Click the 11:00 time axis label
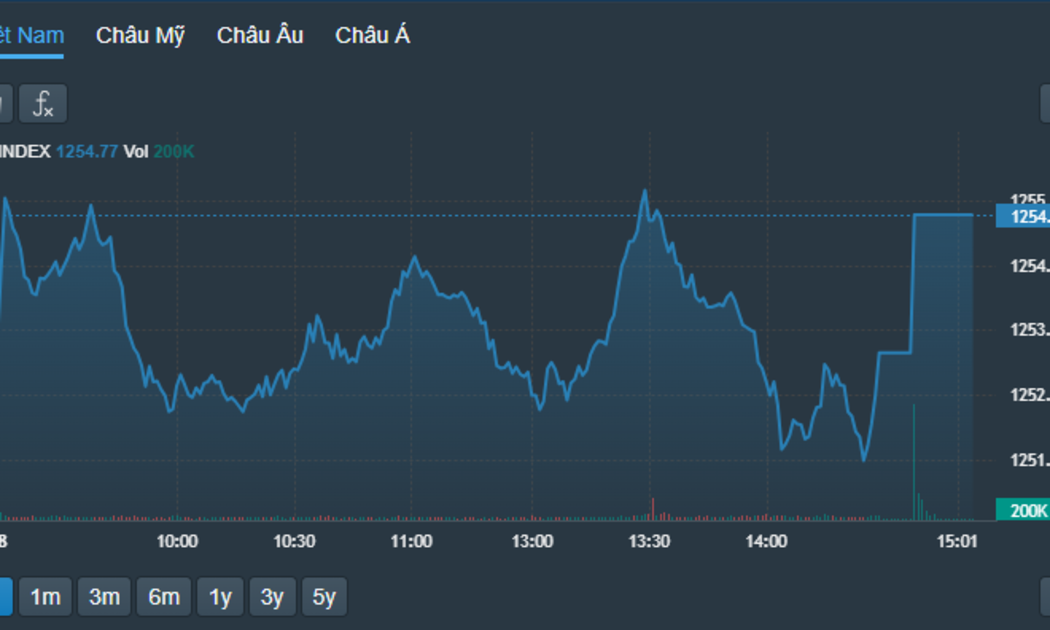 [411, 541]
